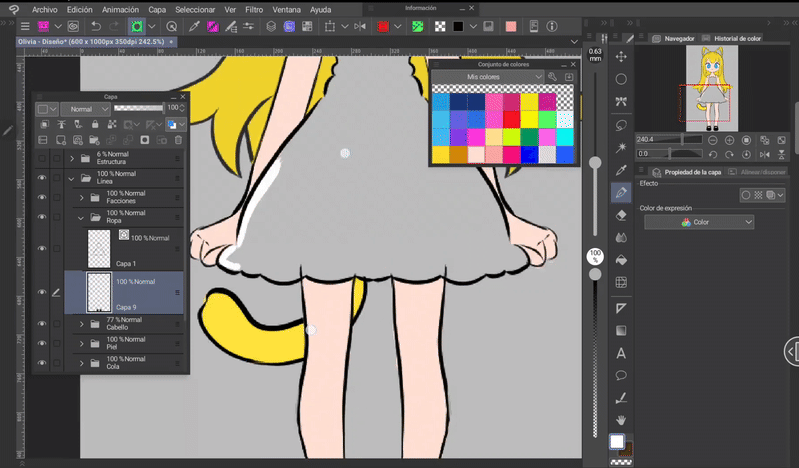Toggle visibility of Capa 1 layer
The width and height of the screenshot is (799, 468).
(x=42, y=248)
